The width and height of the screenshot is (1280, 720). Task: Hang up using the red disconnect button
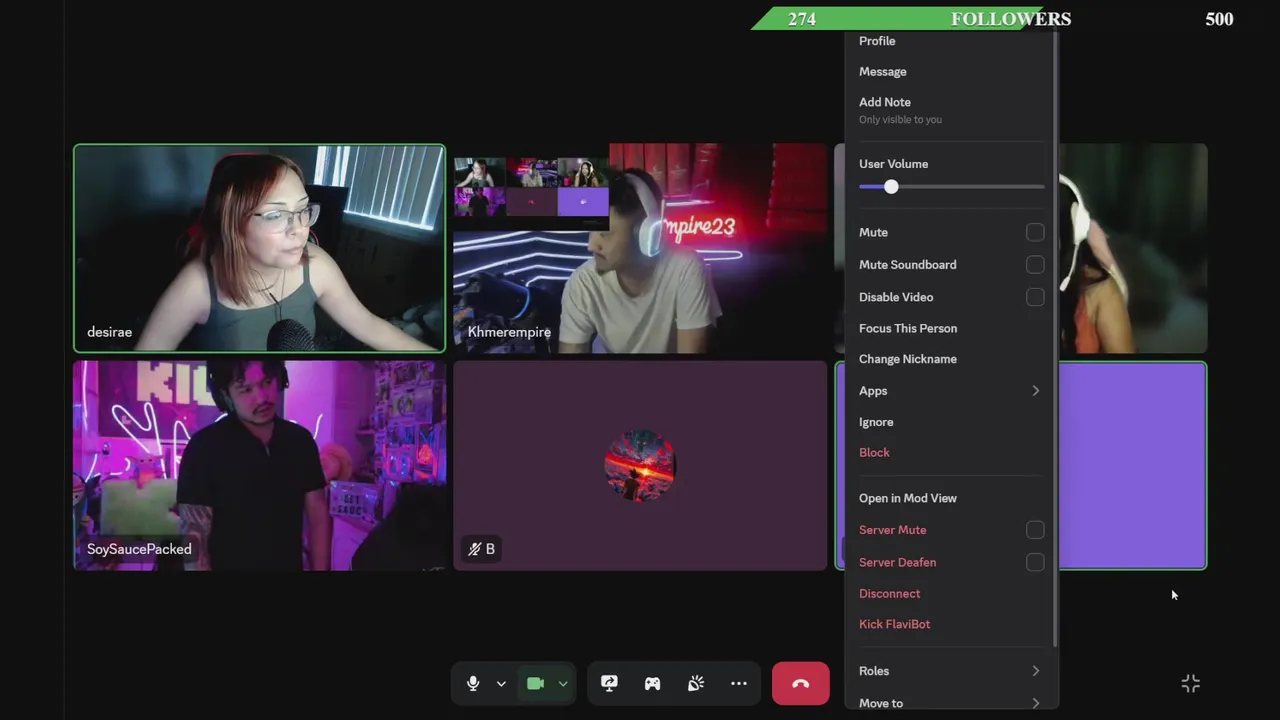point(800,684)
